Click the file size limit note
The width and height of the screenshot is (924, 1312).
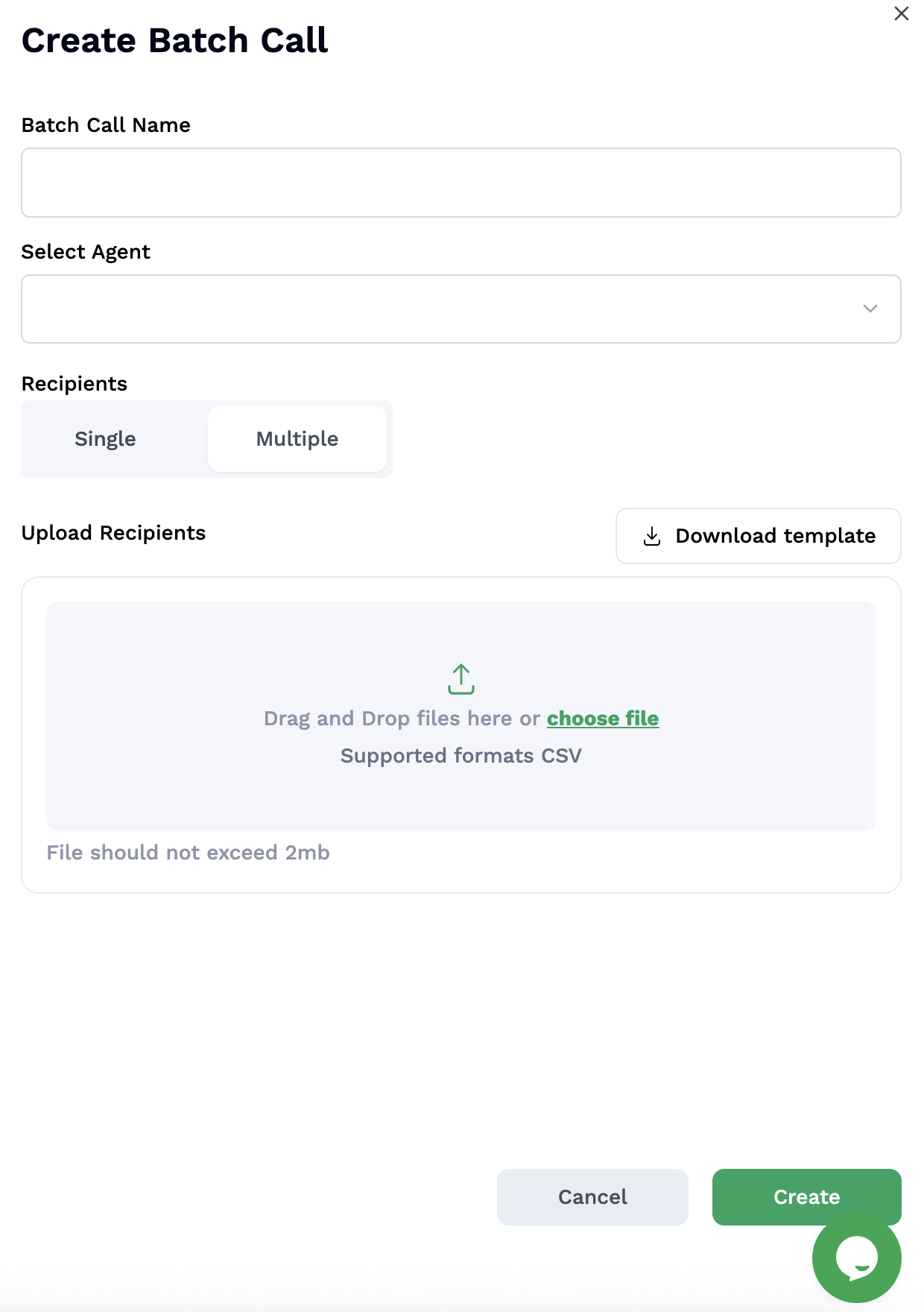(189, 853)
